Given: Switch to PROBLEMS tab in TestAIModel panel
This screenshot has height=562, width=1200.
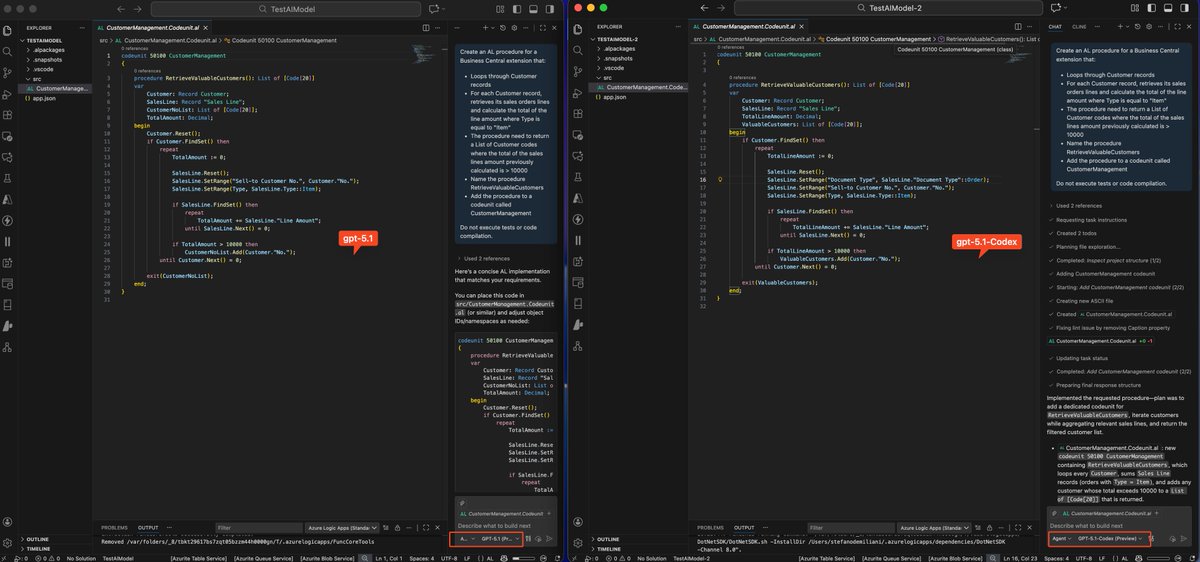Looking at the screenshot, I should [115, 527].
